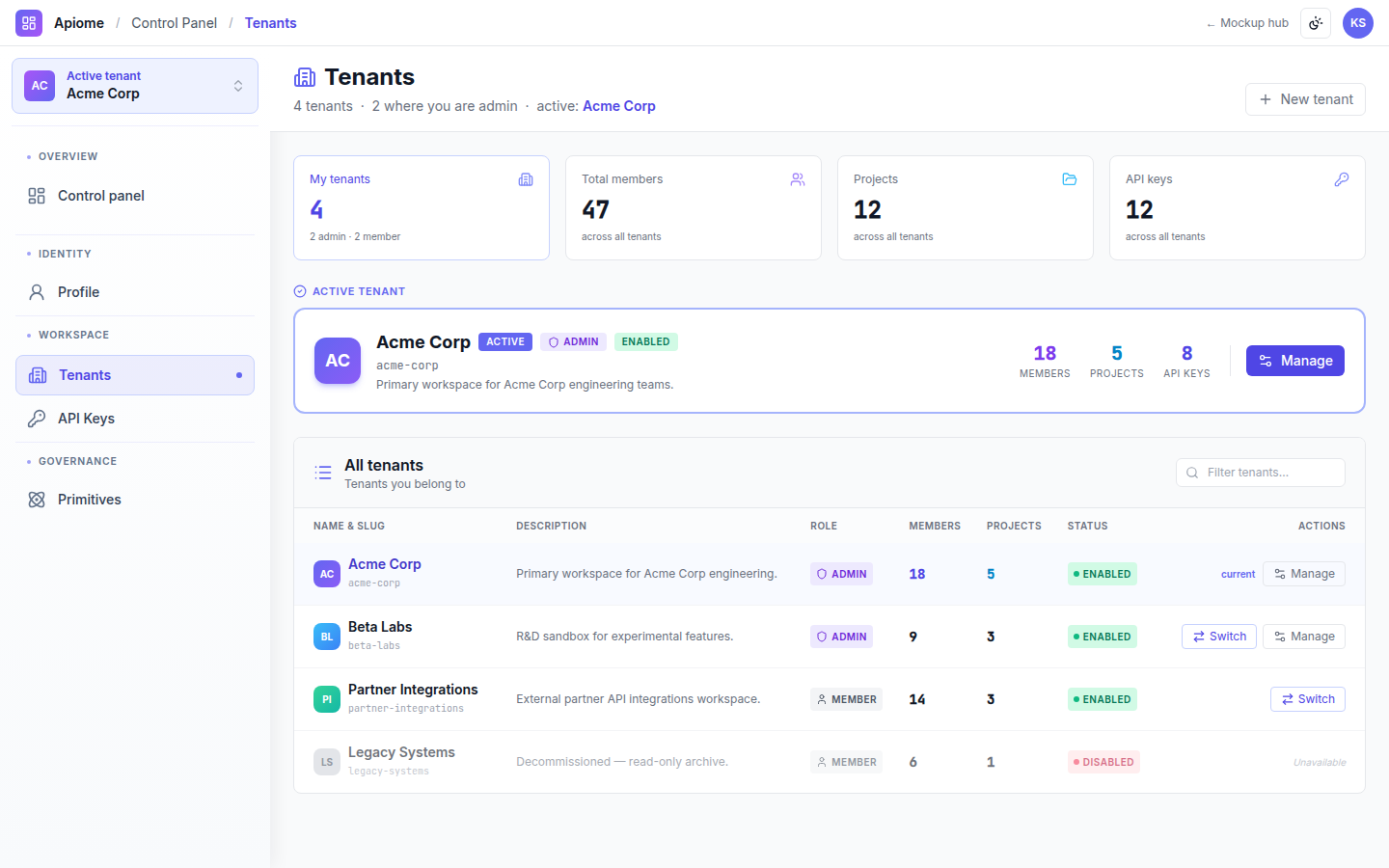The width and height of the screenshot is (1389, 868).
Task: Click the Apiome logo icon
Action: coord(29,23)
